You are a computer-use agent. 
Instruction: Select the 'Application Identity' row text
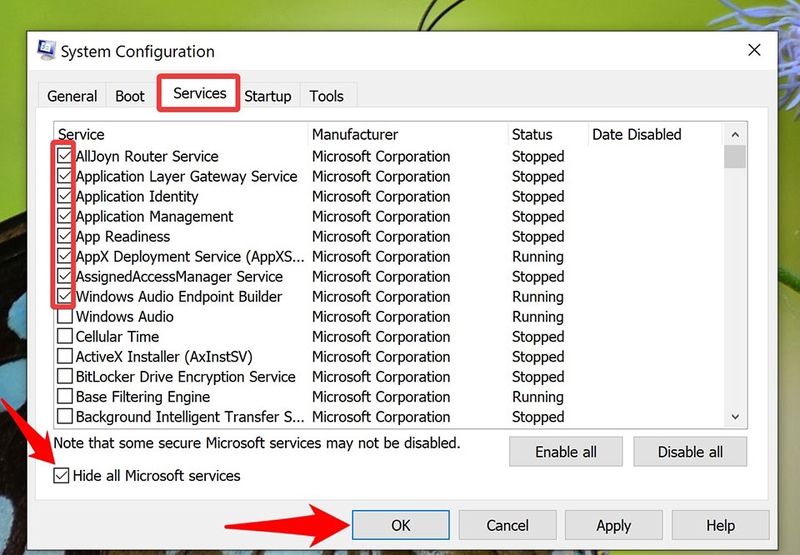click(137, 196)
